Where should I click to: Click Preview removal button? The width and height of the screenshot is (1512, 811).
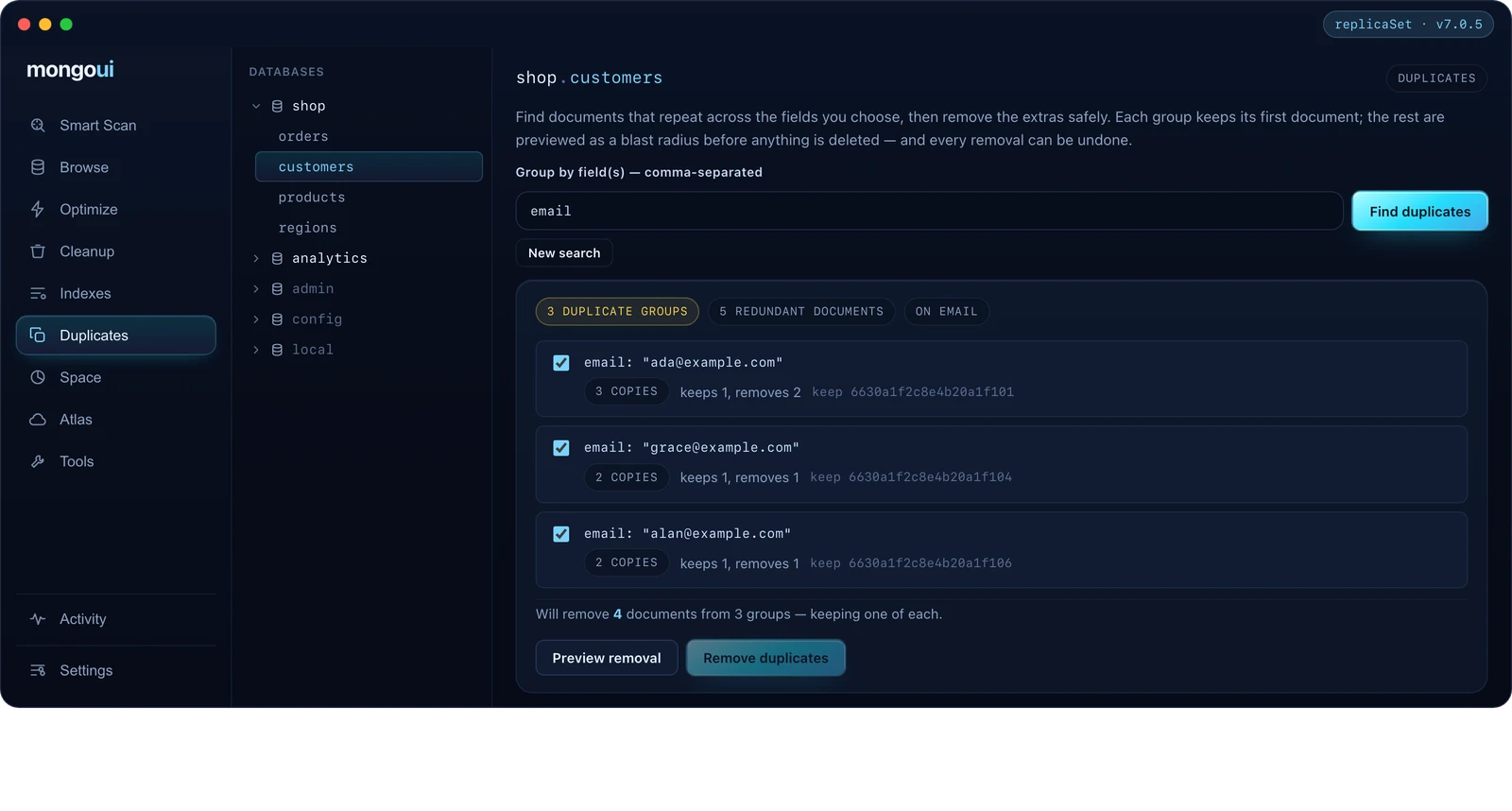607,658
